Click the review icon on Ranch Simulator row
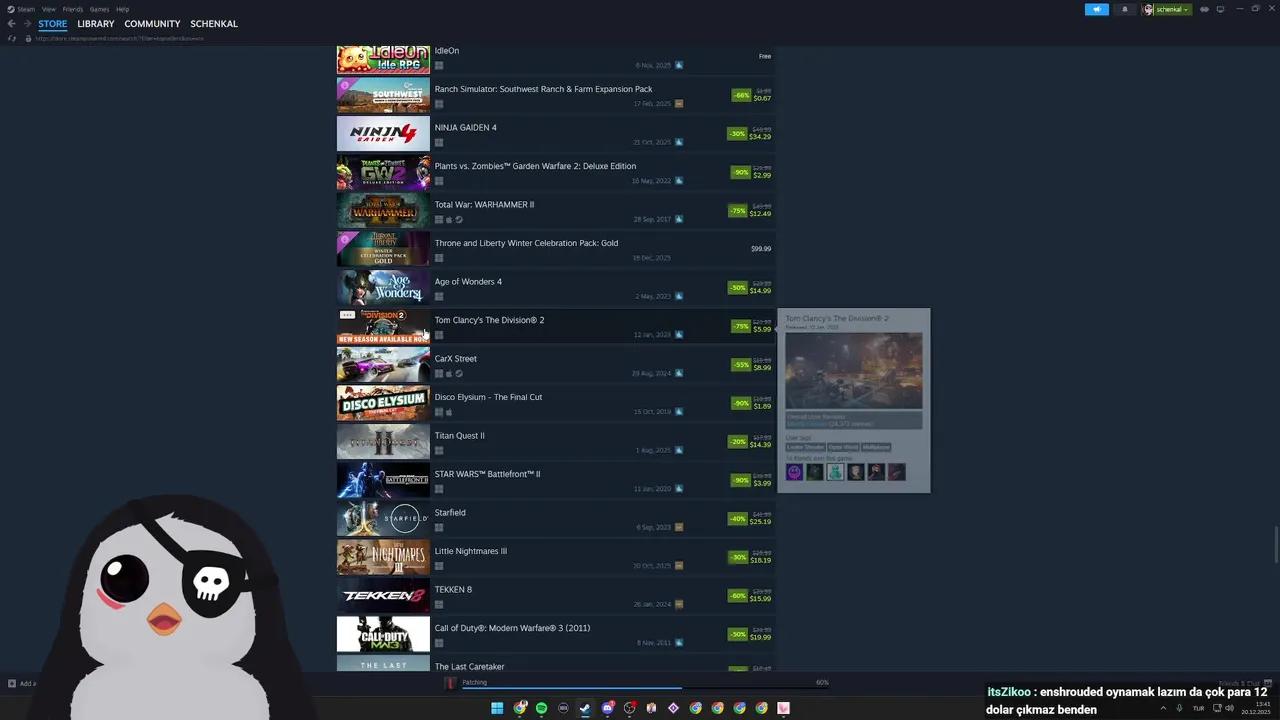Viewport: 1280px width, 720px height. [679, 104]
